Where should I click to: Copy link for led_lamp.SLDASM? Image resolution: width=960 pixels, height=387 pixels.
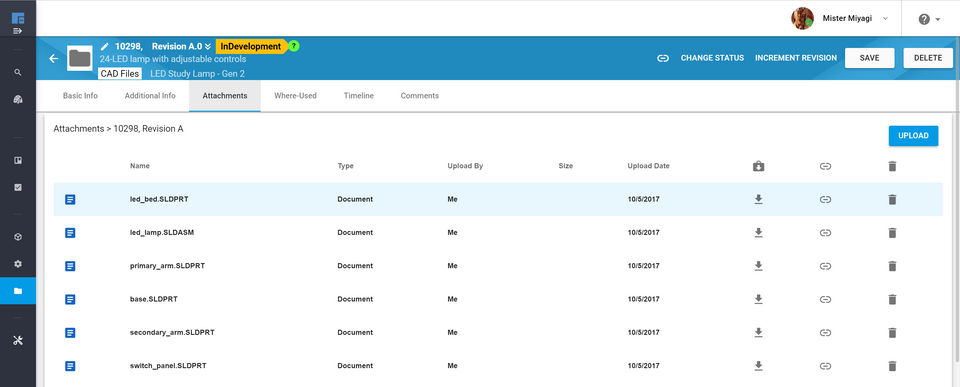click(x=825, y=233)
